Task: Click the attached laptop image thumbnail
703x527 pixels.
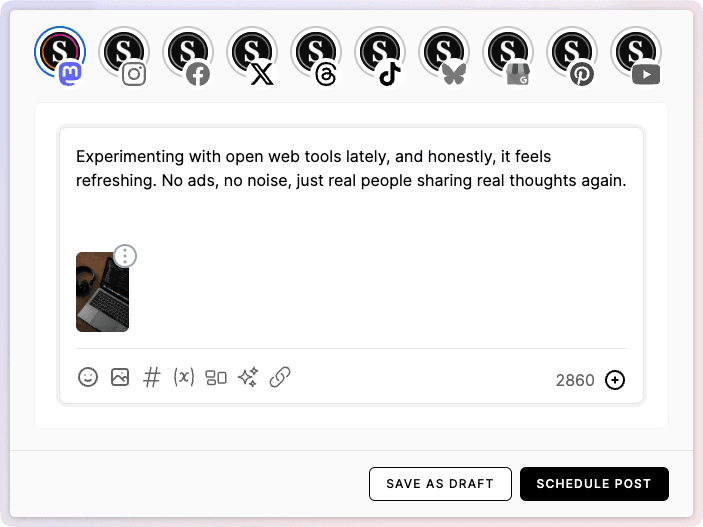Action: (x=102, y=292)
